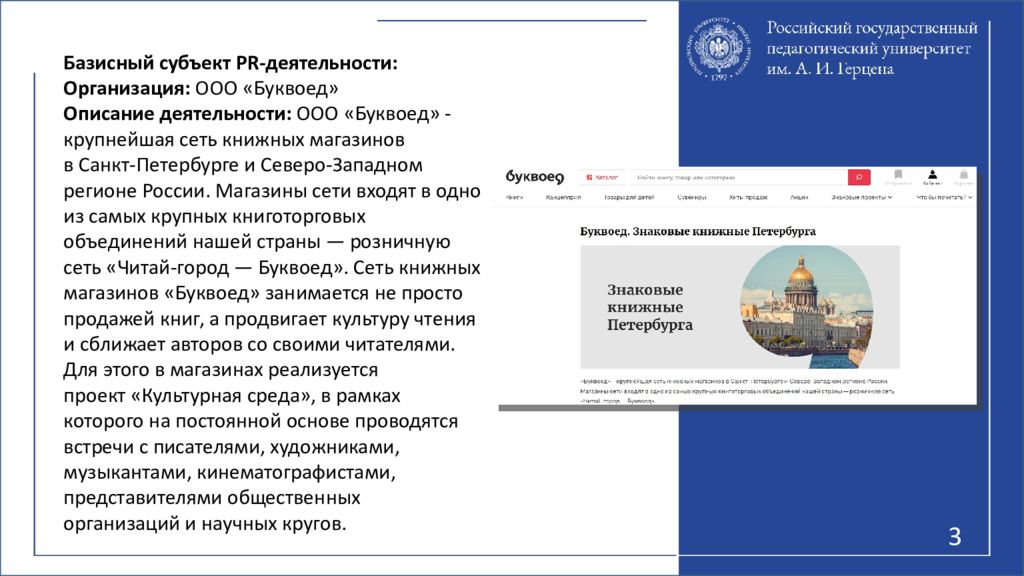Click the text Организация: ООО «Буквоед»
Screen dimensions: 1024x576
[200, 88]
